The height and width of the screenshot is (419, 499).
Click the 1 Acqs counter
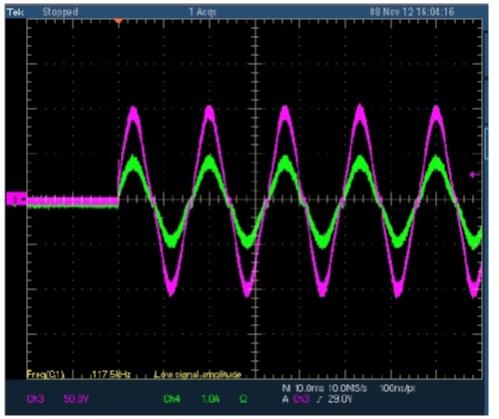point(202,12)
